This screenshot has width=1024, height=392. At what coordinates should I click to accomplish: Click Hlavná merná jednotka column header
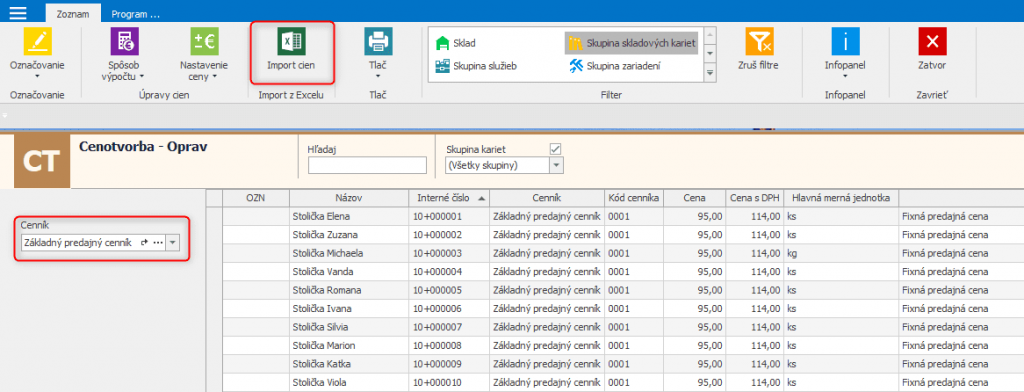coord(841,197)
